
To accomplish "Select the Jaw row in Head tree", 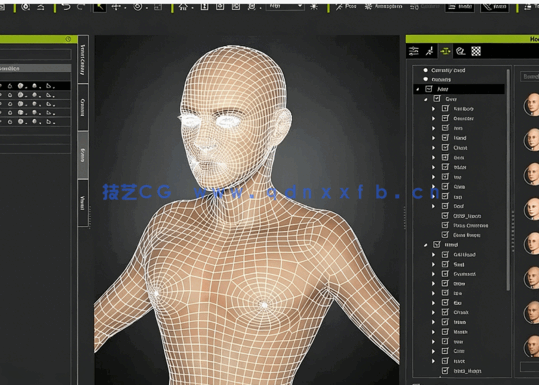I will coord(458,342).
